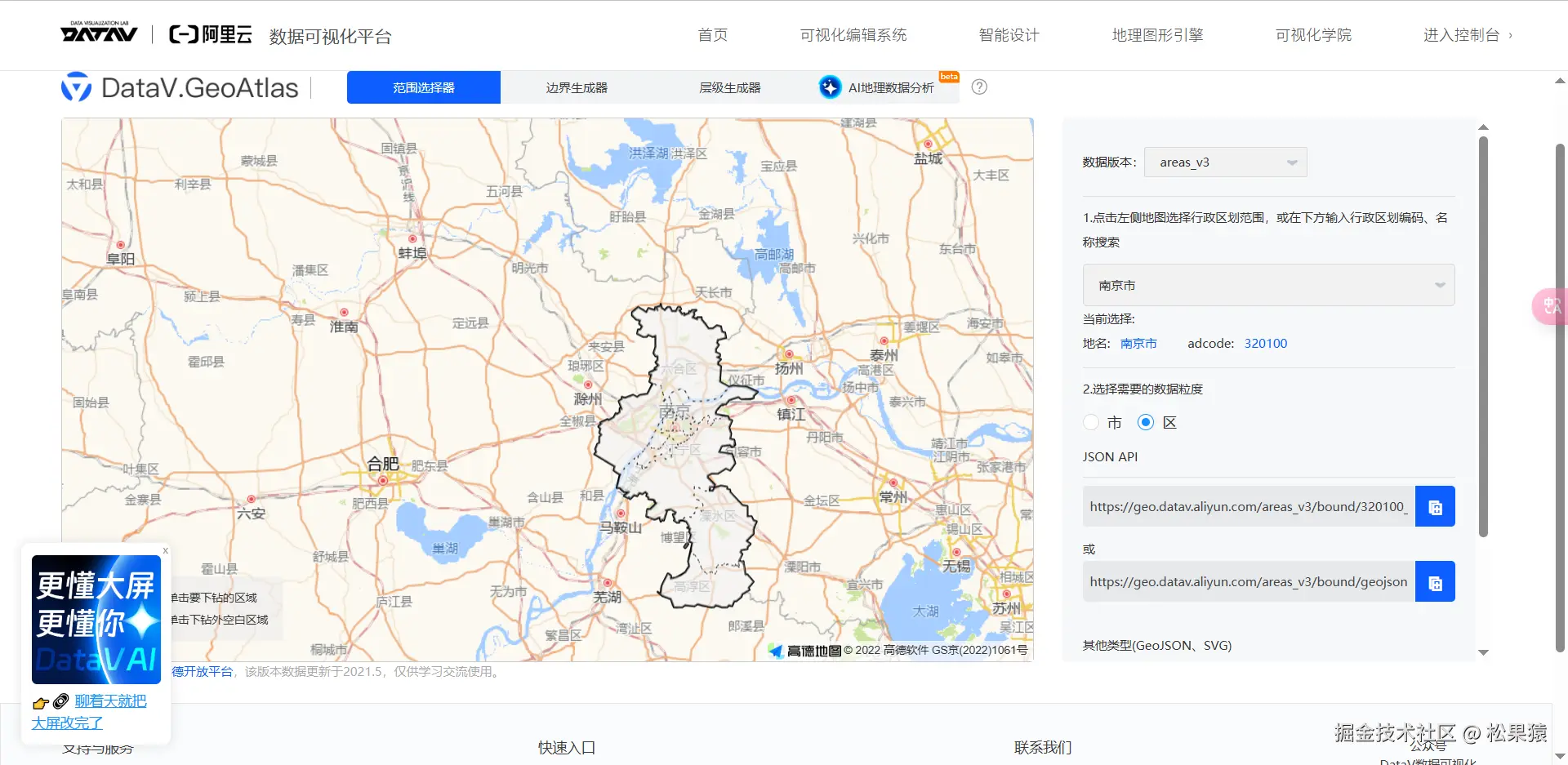1568x765 pixels.
Task: Copy the bound/geojson API URL
Action: point(1435,582)
